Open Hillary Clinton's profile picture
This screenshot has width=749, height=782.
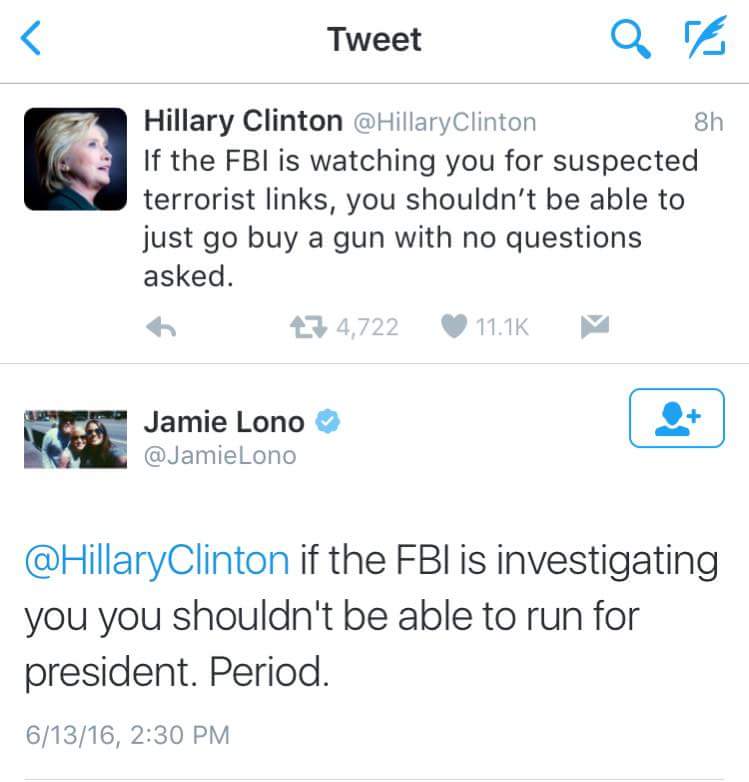coord(75,159)
